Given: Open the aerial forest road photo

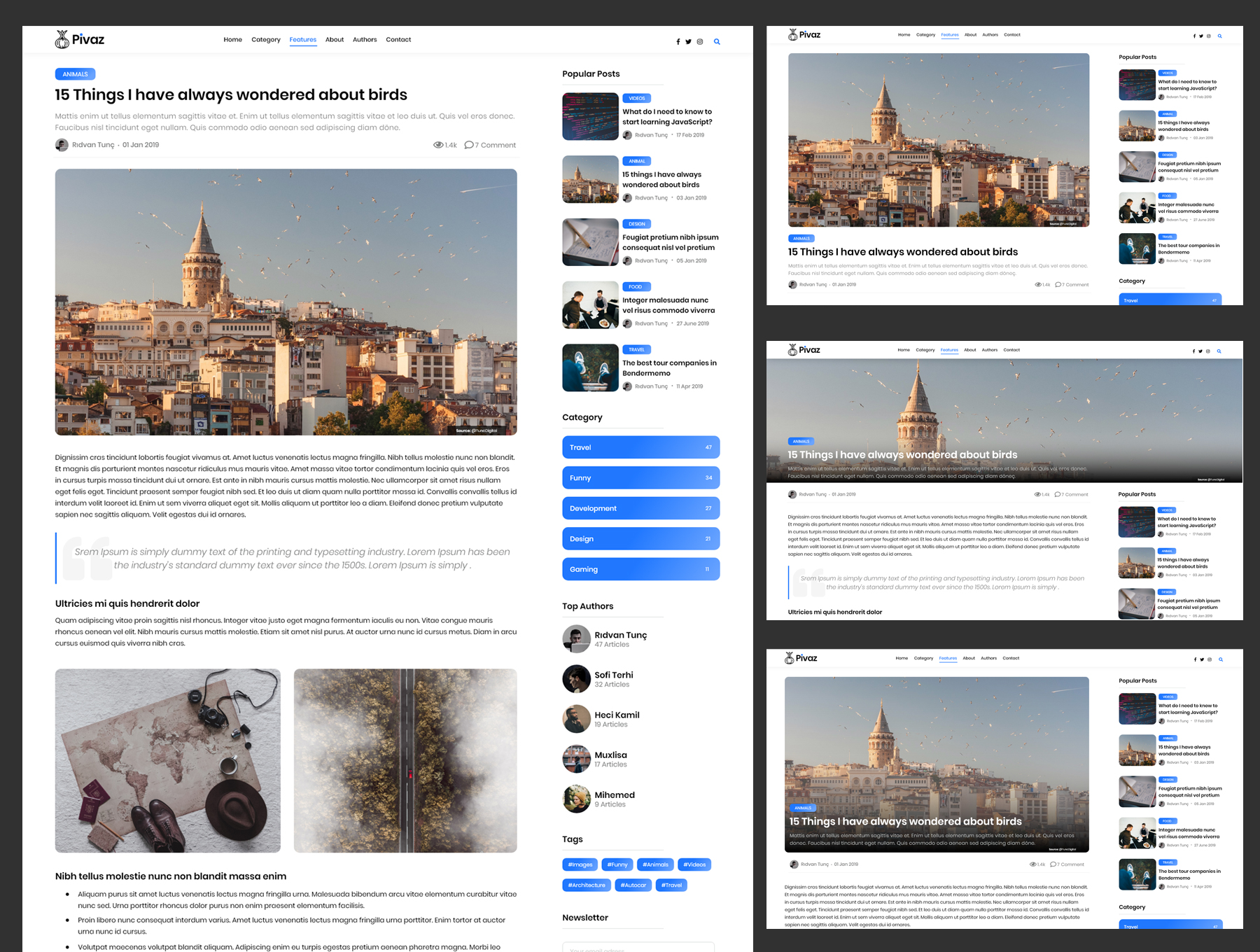Looking at the screenshot, I should (x=405, y=760).
